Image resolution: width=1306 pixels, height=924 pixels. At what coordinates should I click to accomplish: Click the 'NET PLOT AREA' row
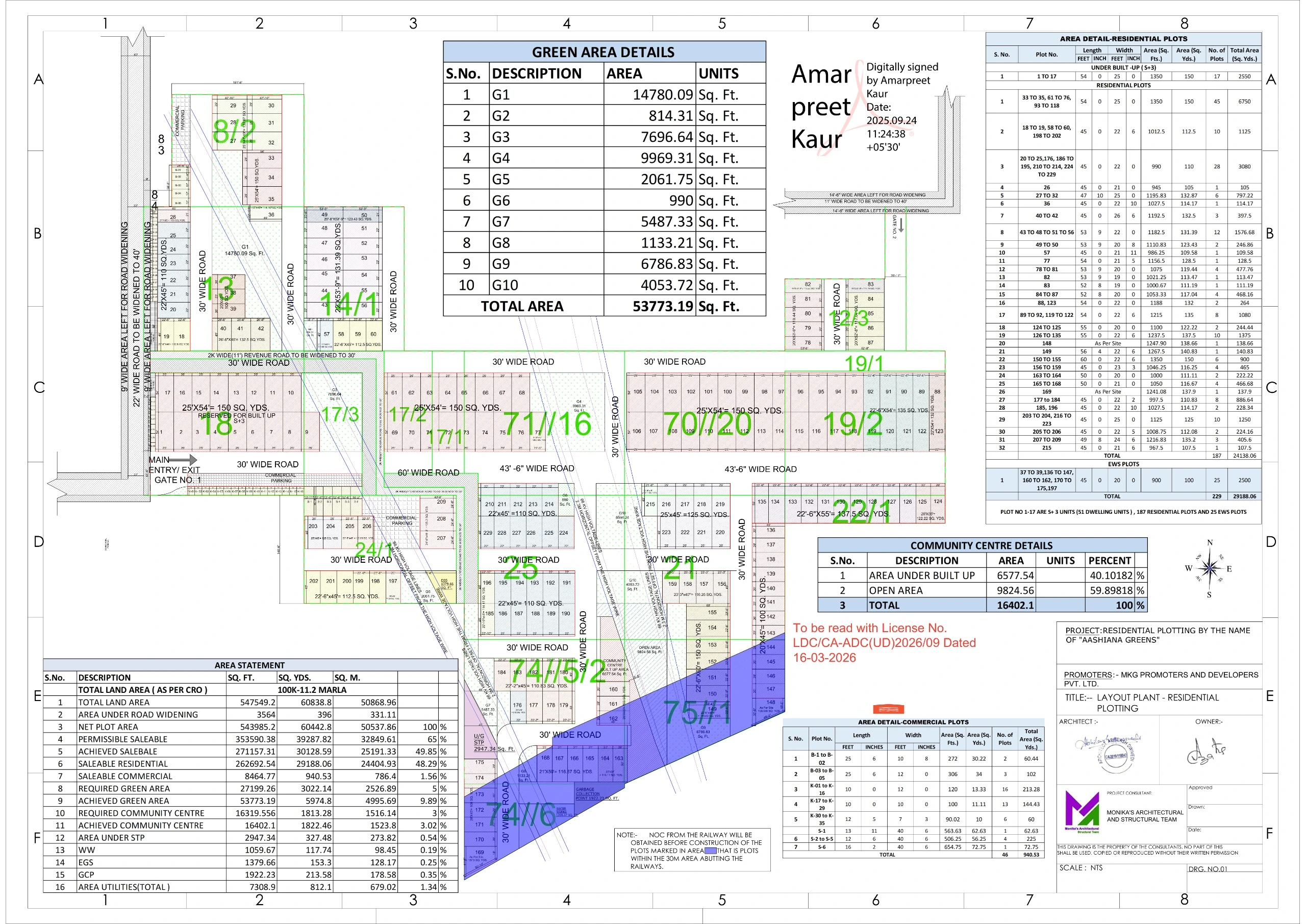tap(250, 727)
